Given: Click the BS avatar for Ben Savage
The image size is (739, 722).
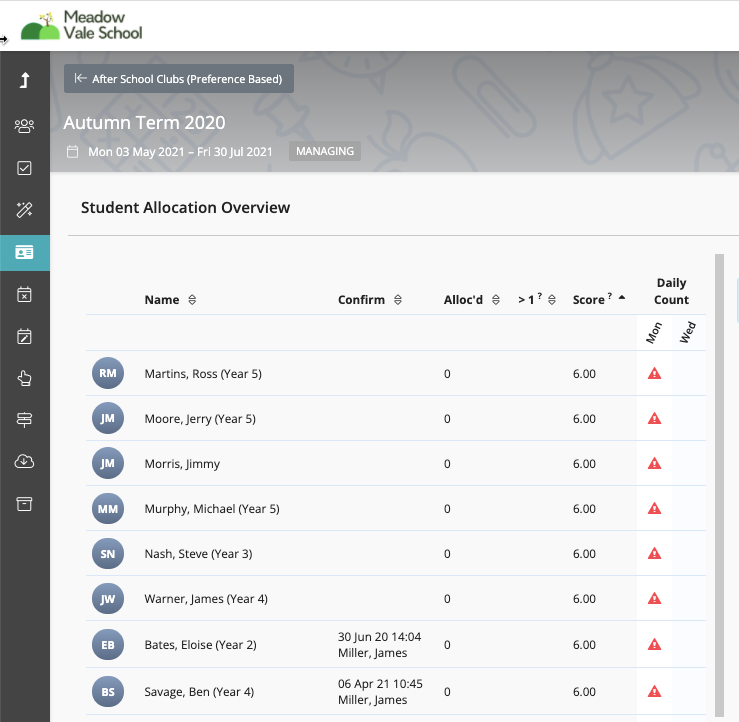Looking at the screenshot, I should pos(108,691).
